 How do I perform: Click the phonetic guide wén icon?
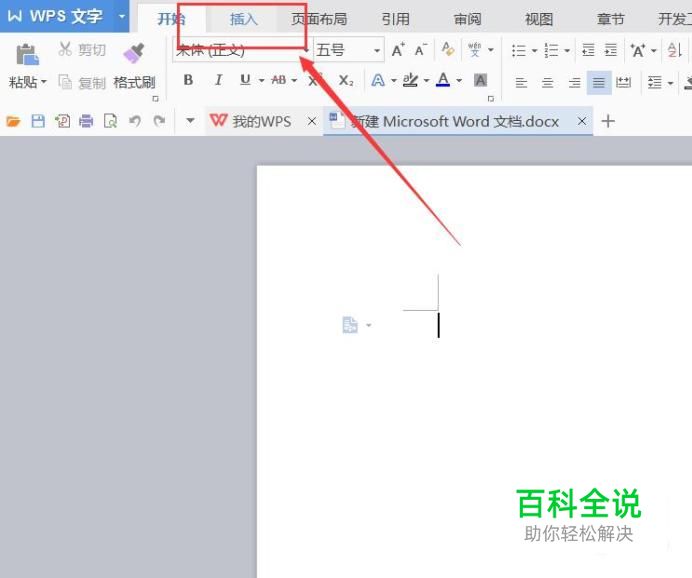475,49
